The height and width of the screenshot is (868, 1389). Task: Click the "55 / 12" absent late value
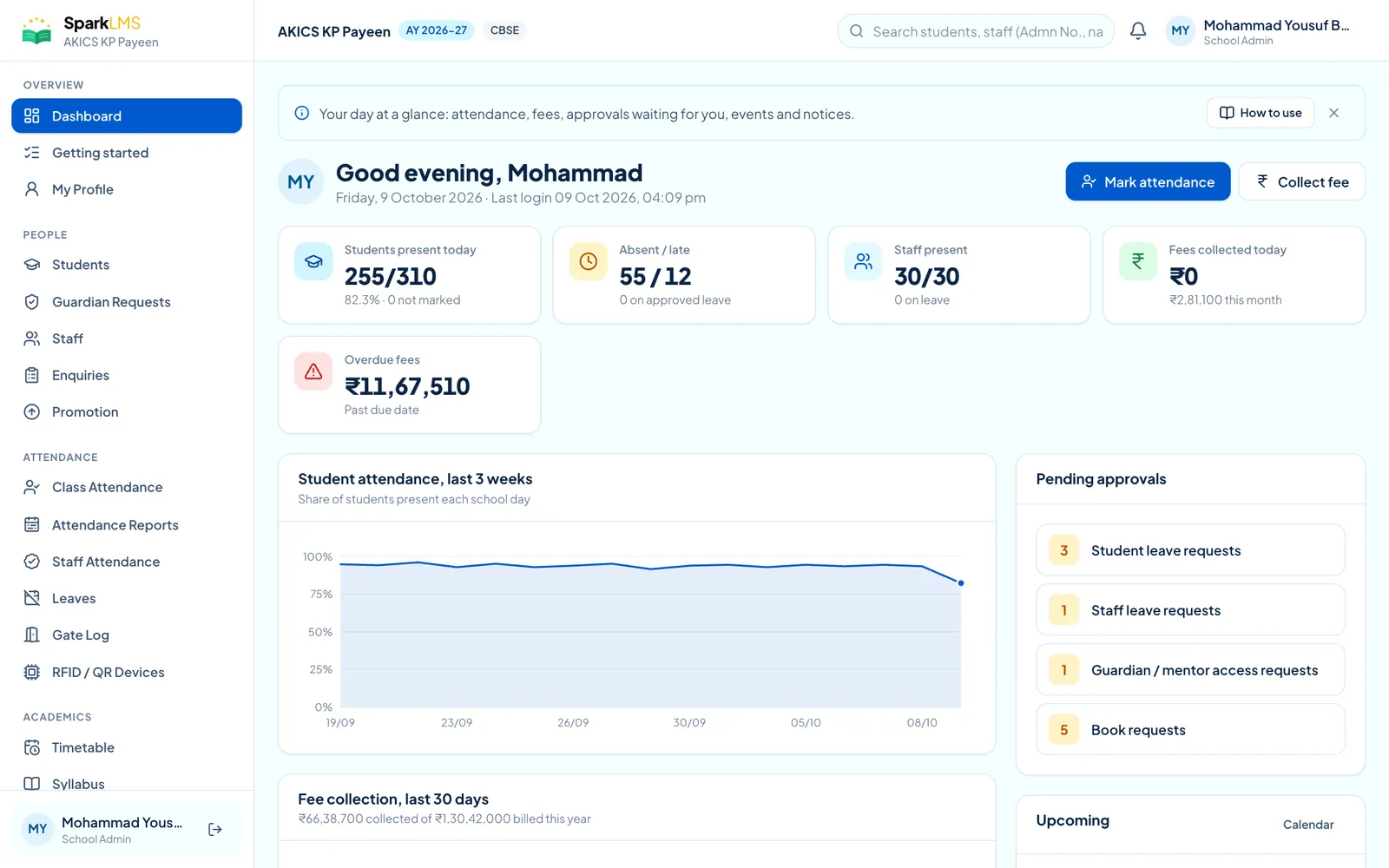(x=655, y=276)
